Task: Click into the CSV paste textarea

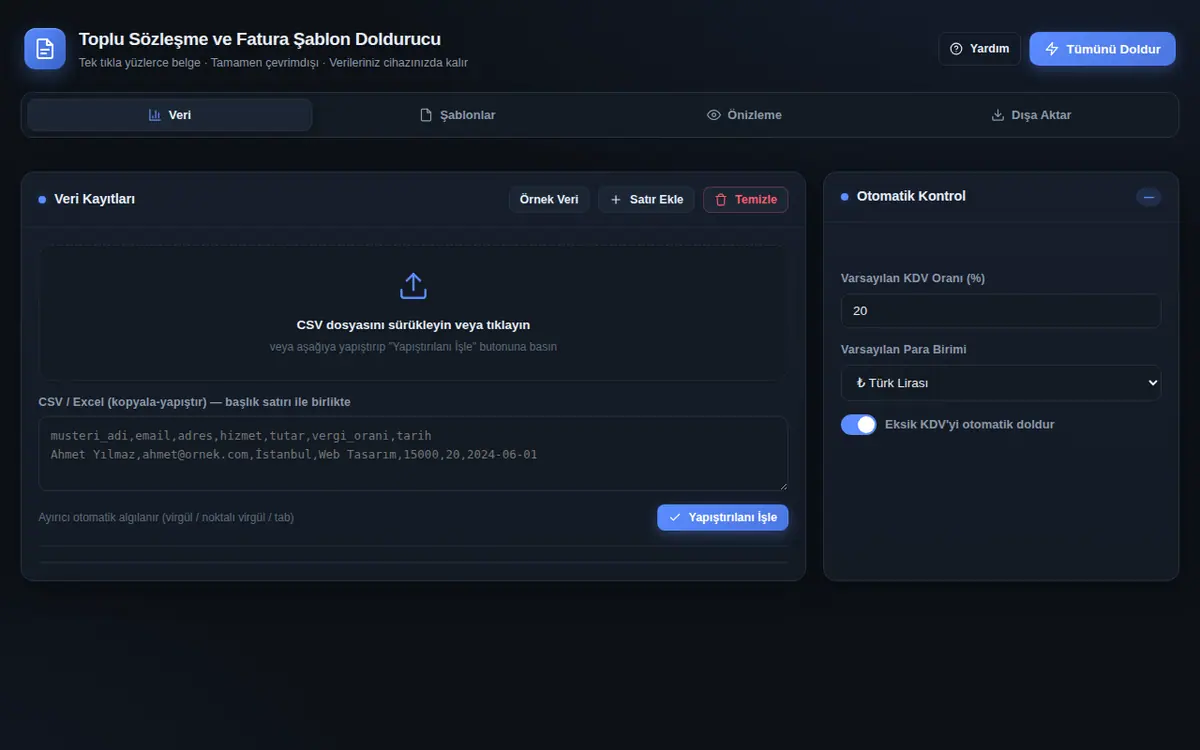Action: (413, 454)
